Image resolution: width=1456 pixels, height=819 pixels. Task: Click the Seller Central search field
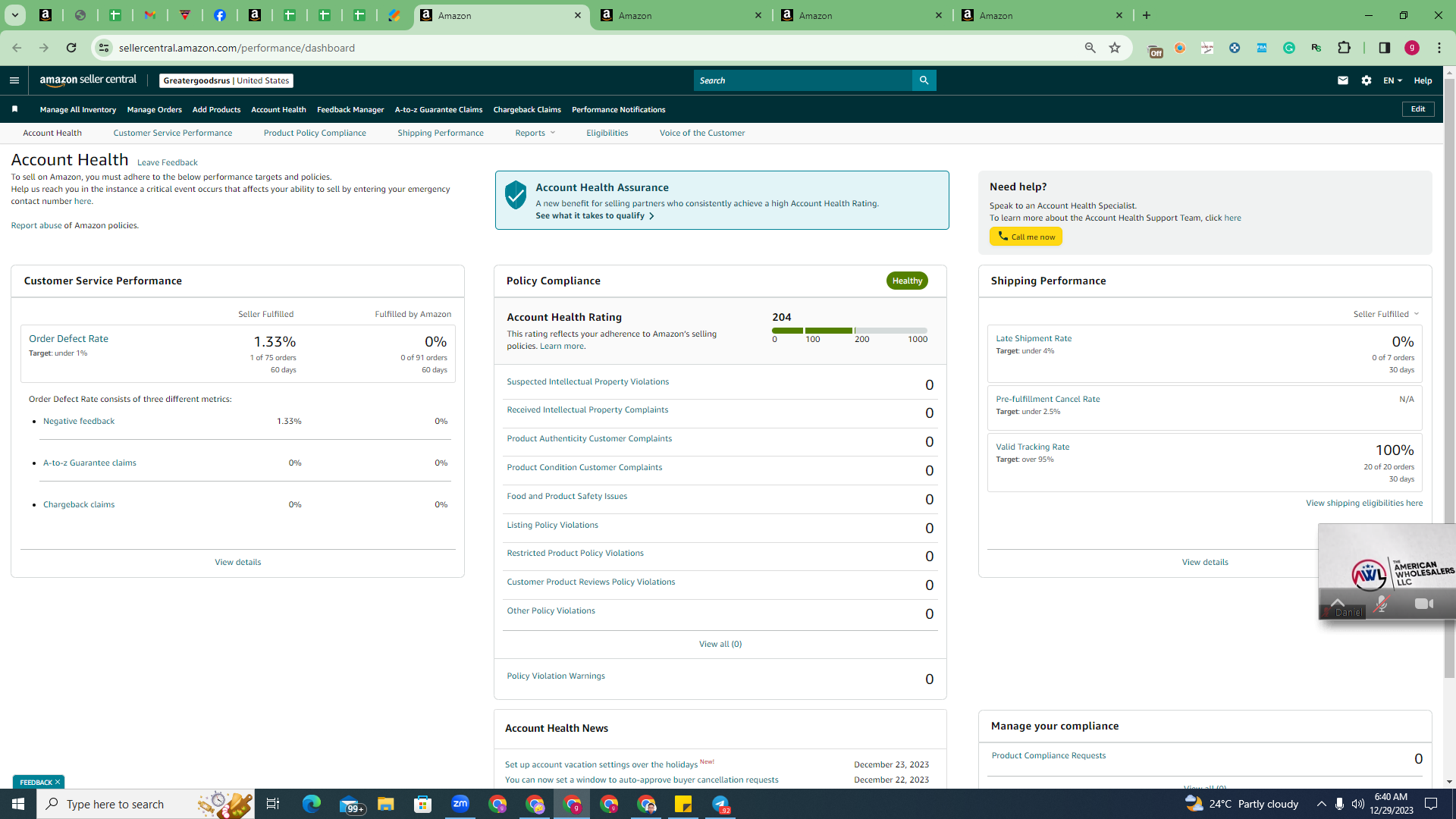tap(803, 80)
